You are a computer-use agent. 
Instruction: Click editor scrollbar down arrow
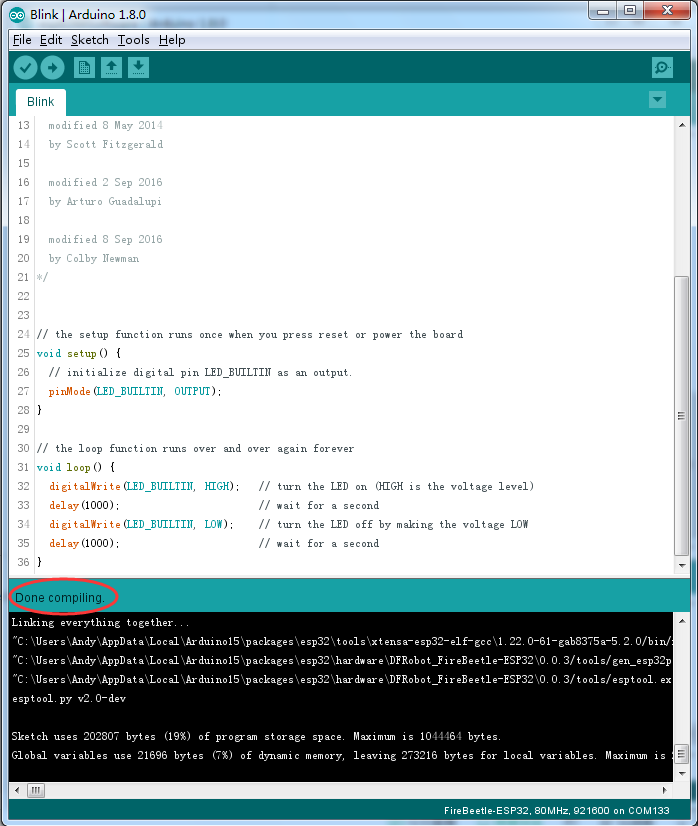[x=682, y=565]
